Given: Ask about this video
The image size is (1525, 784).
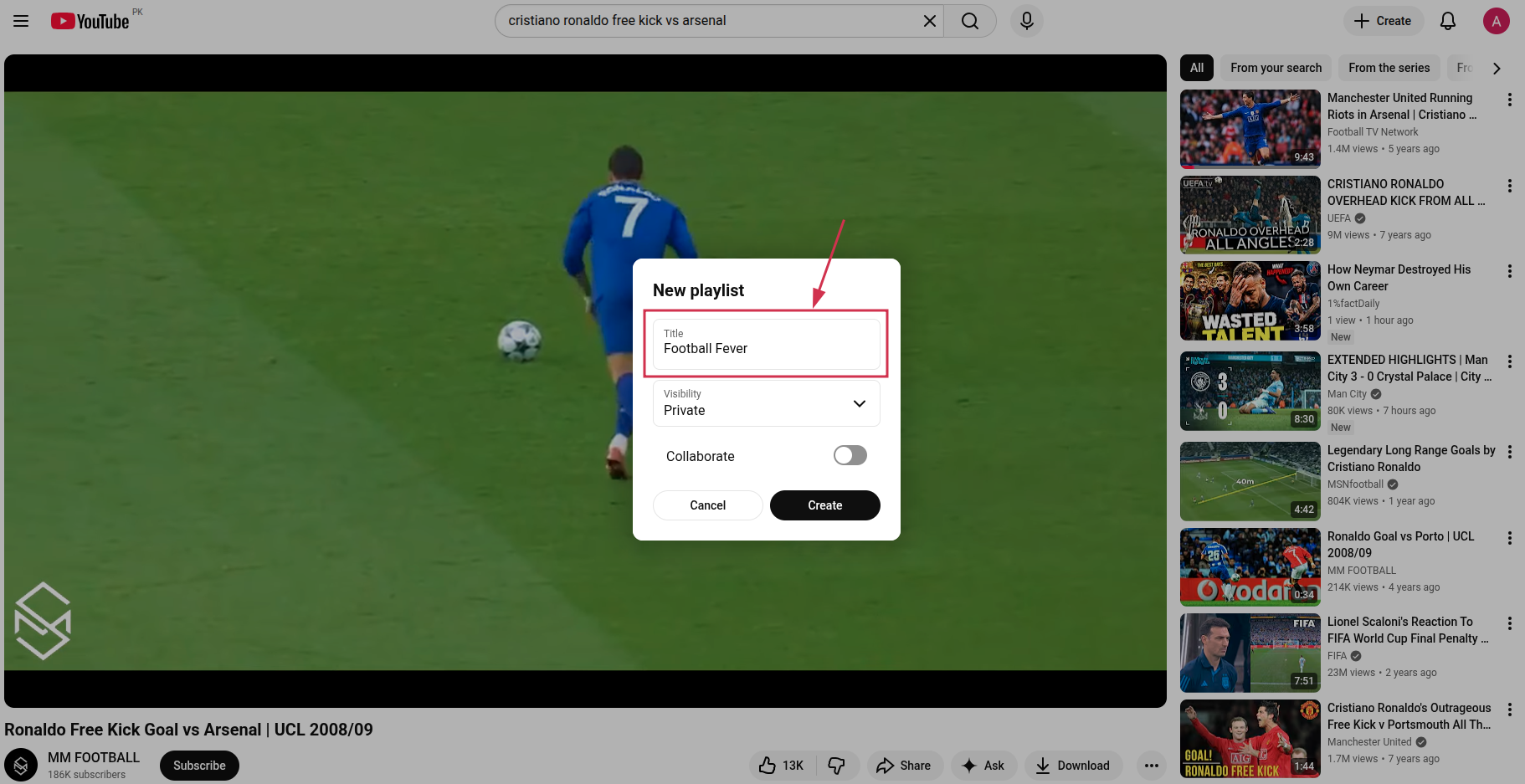Looking at the screenshot, I should tap(983, 766).
